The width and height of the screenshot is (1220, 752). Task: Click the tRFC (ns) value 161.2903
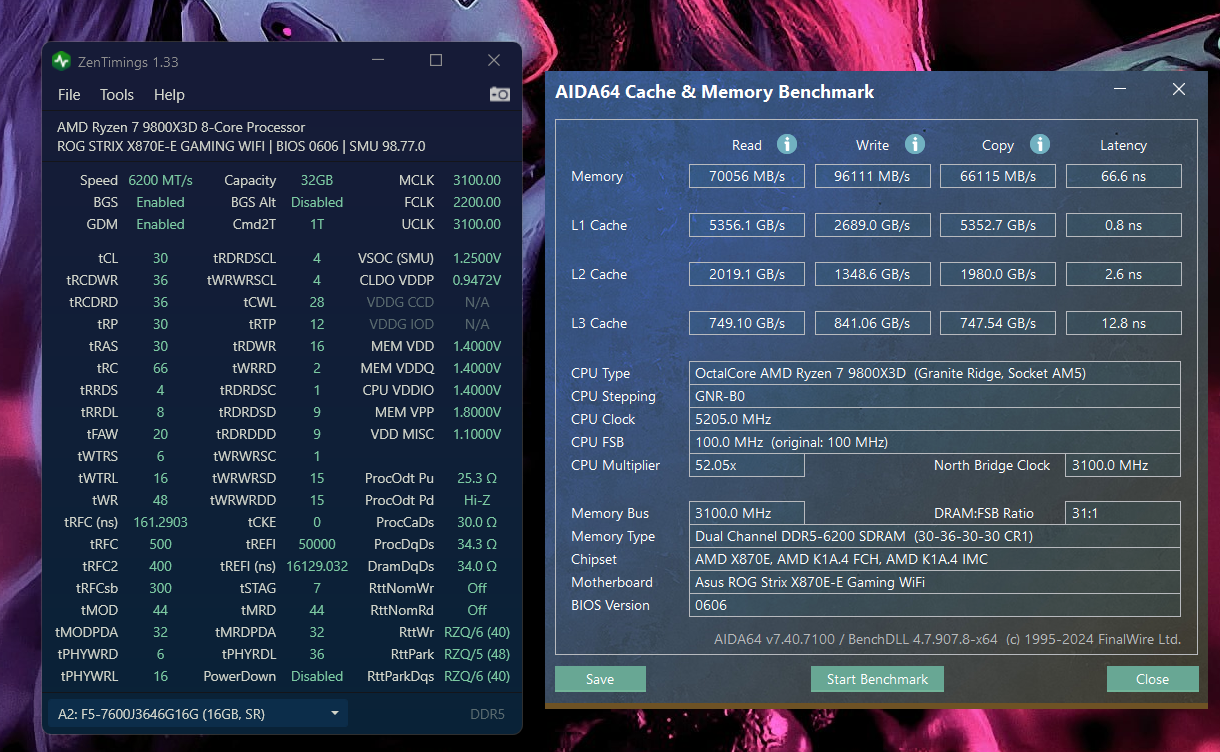[x=160, y=522]
